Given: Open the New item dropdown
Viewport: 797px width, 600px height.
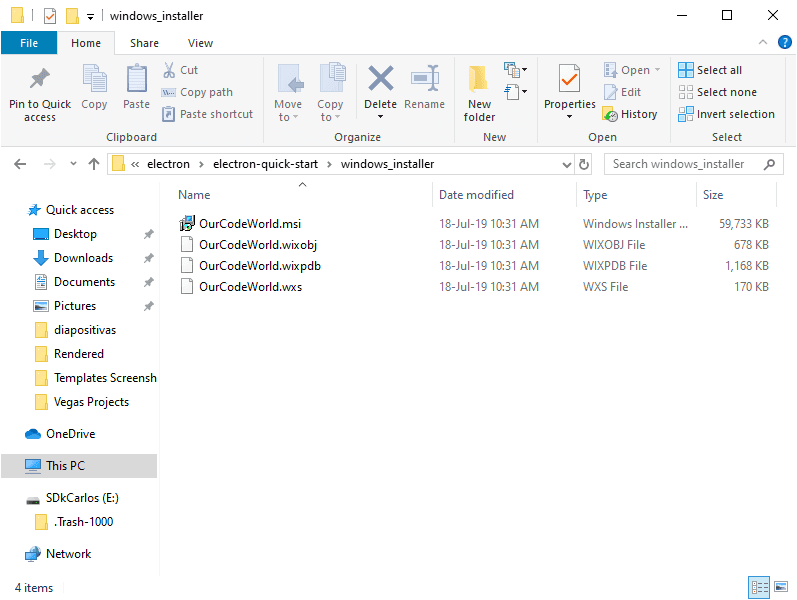Looking at the screenshot, I should pos(515,70).
